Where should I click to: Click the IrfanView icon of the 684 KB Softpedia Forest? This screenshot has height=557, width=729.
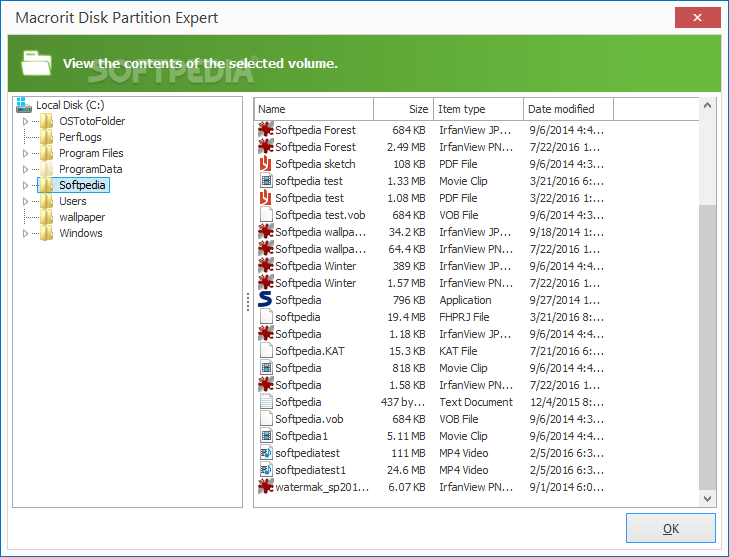pyautogui.click(x=265, y=130)
